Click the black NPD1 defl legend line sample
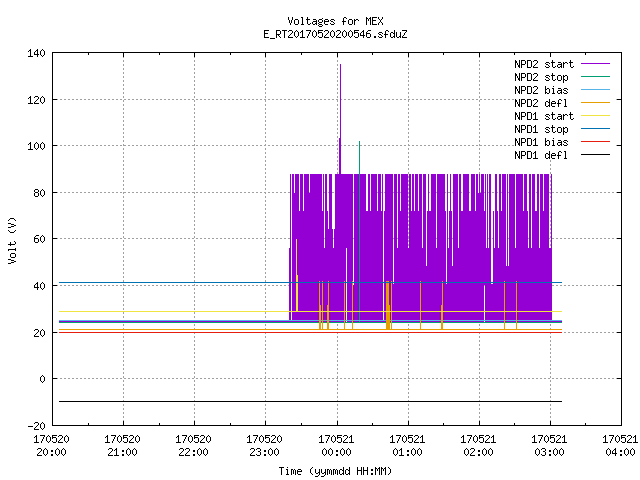This screenshot has height=480, width=640. pyautogui.click(x=595, y=155)
